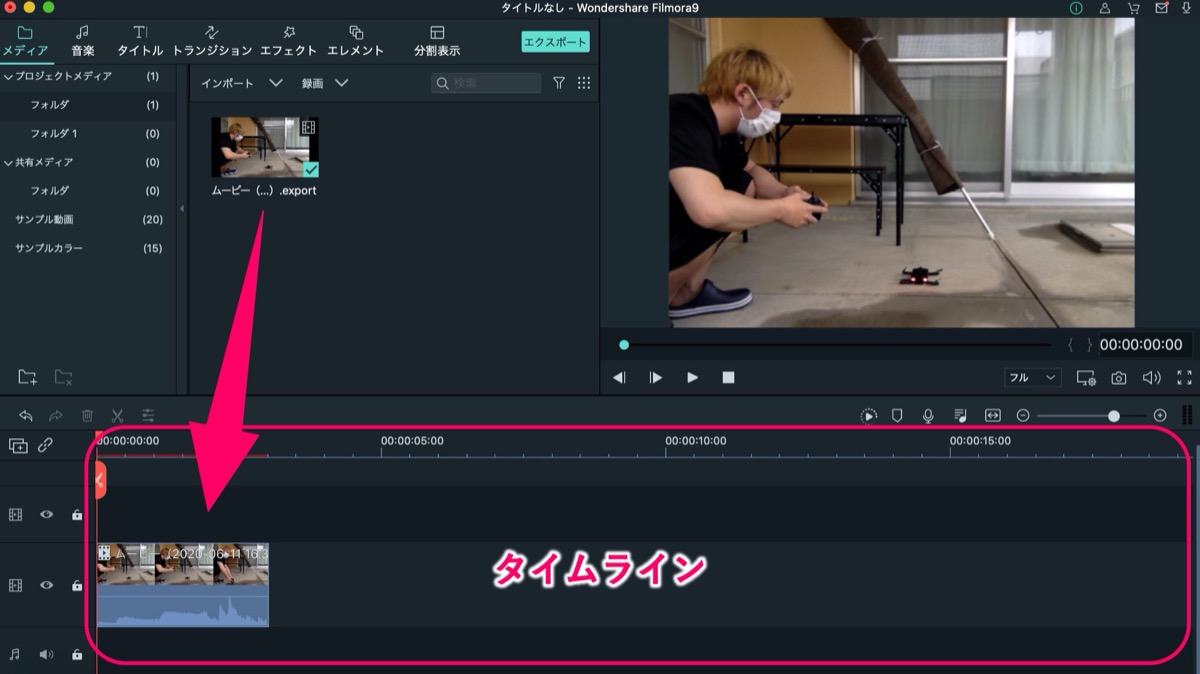This screenshot has height=674, width=1200.
Task: Enter fullscreen preview
Action: (1185, 378)
